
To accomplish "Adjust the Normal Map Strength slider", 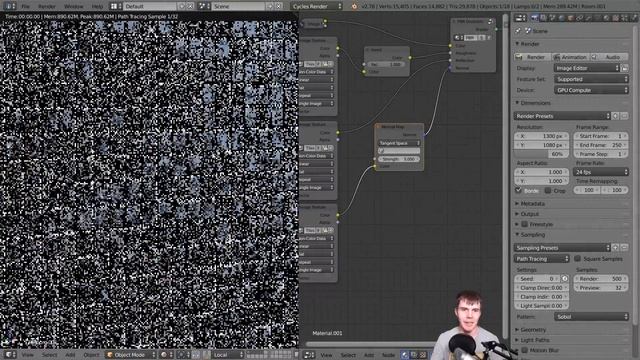I will 399,159.
